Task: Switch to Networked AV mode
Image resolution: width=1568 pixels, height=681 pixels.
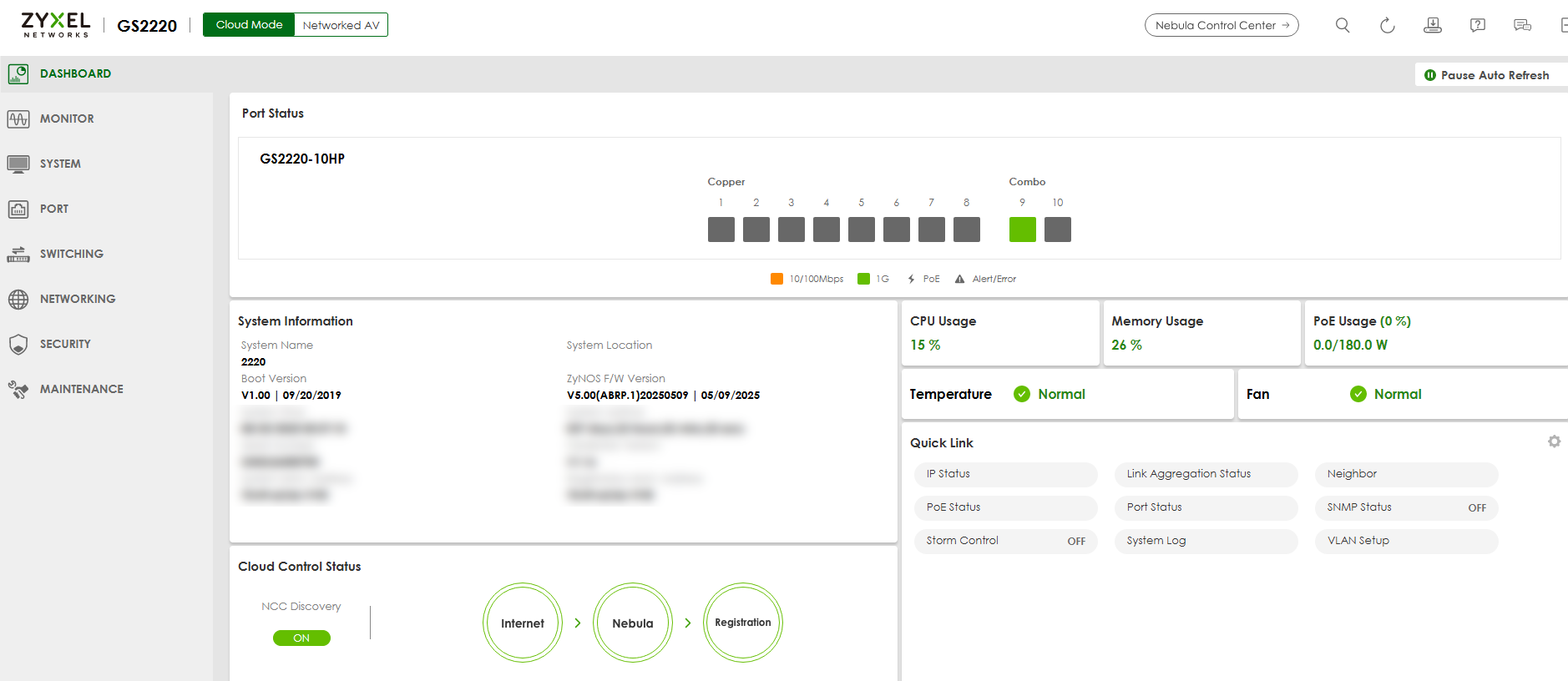Action: click(x=341, y=25)
